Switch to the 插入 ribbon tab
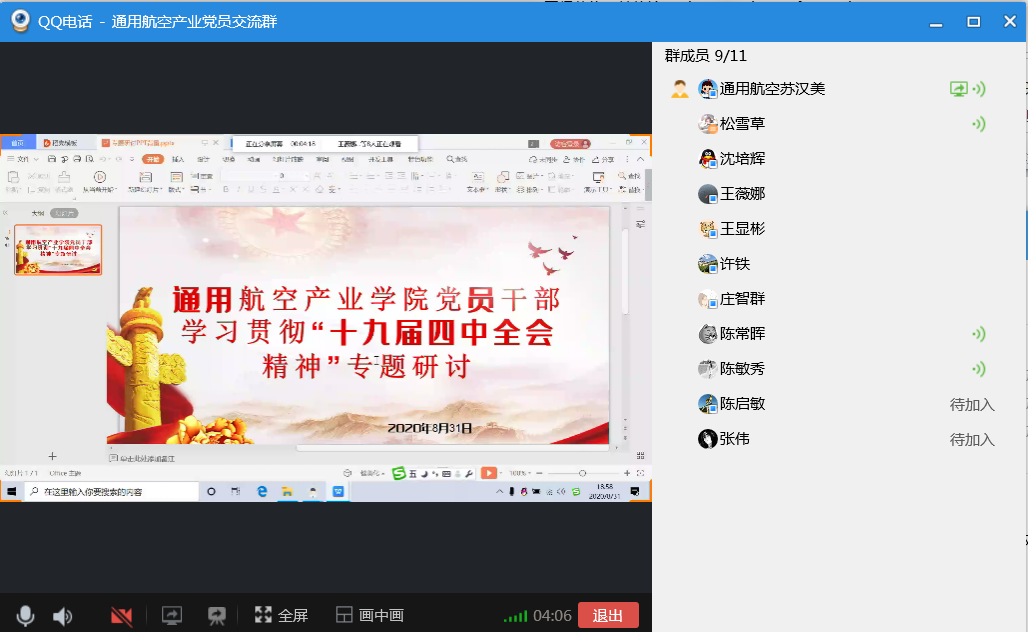Image resolution: width=1028 pixels, height=632 pixels. 178,159
